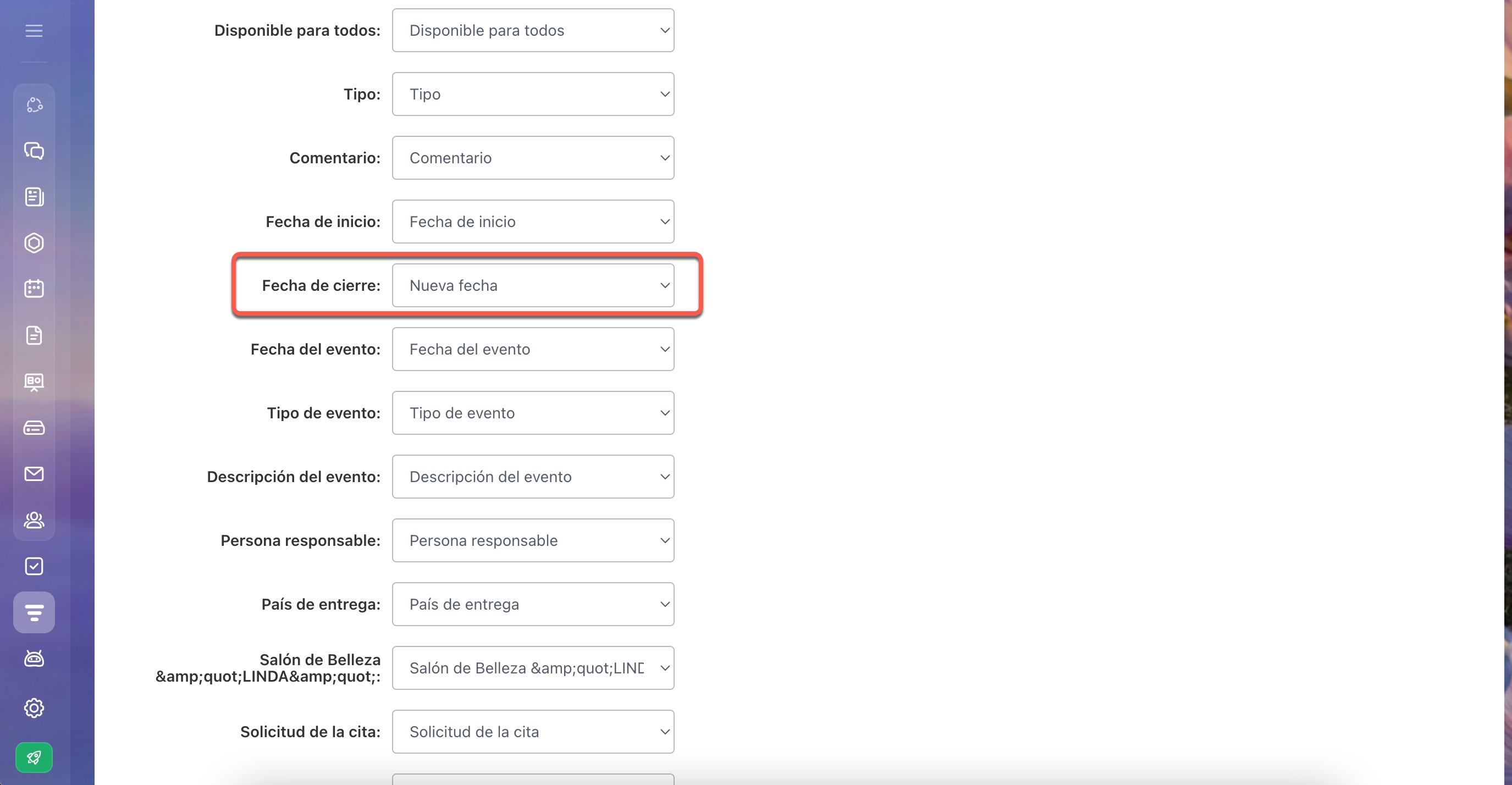Open the Salón de Belleza LINDA dropdown
This screenshot has height=785, width=1512.
pos(533,668)
